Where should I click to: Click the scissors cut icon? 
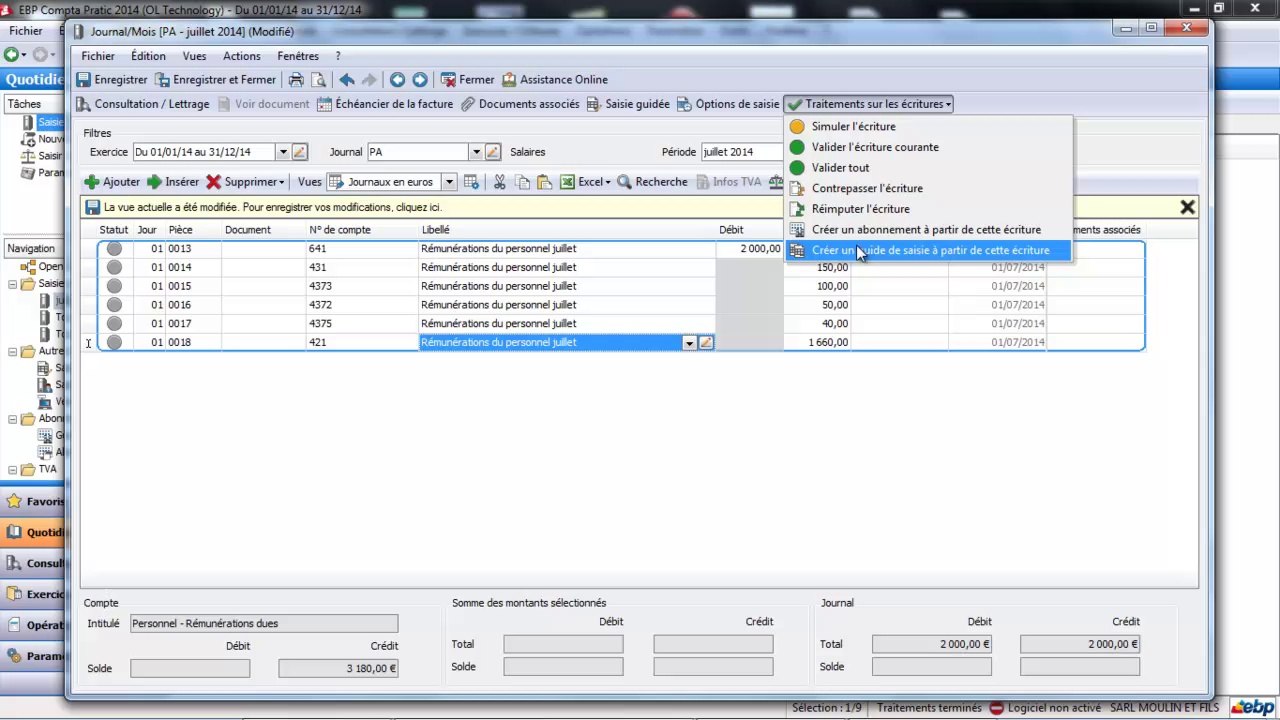click(x=499, y=182)
